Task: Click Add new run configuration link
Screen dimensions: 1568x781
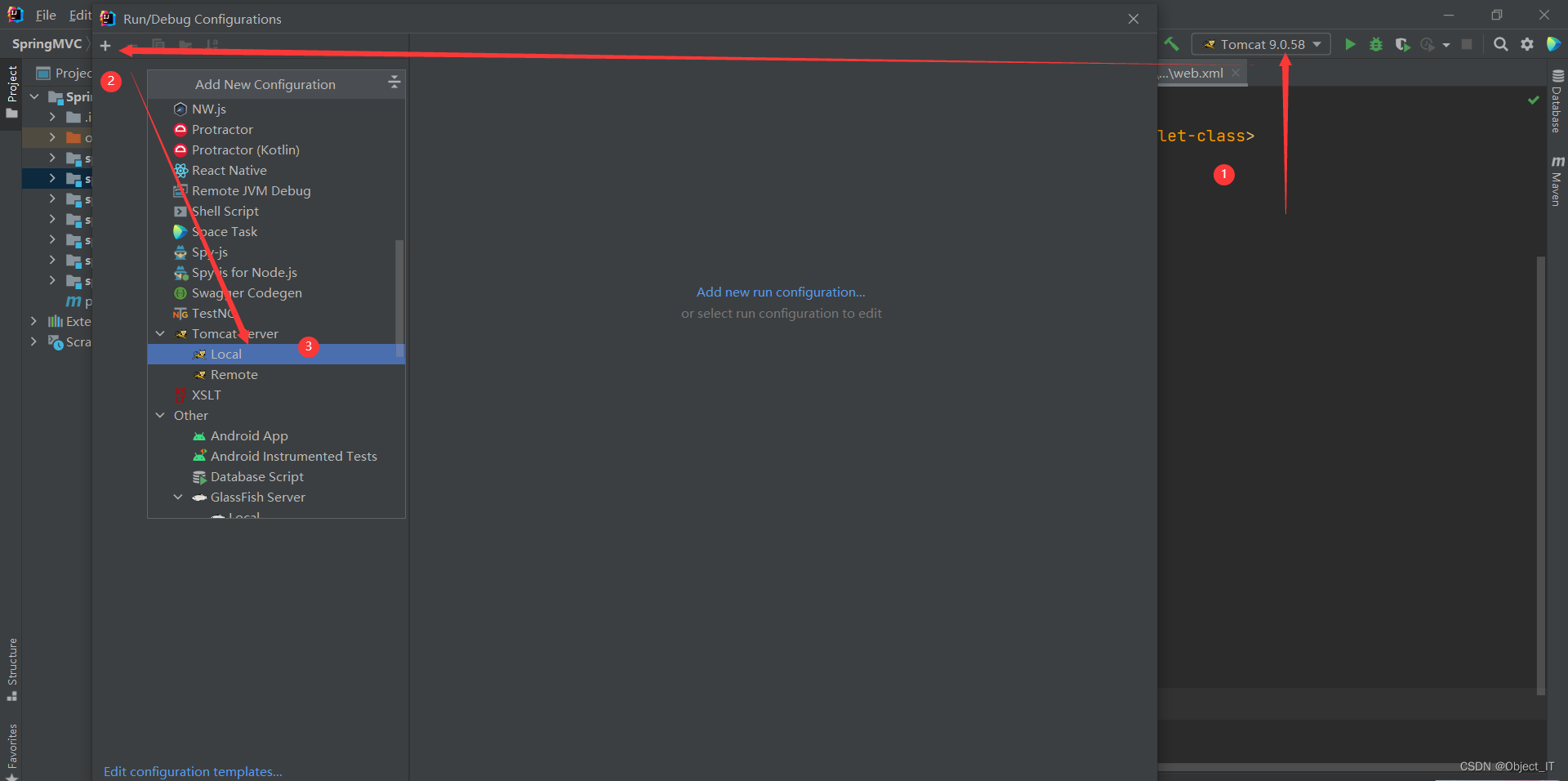Action: tap(781, 292)
